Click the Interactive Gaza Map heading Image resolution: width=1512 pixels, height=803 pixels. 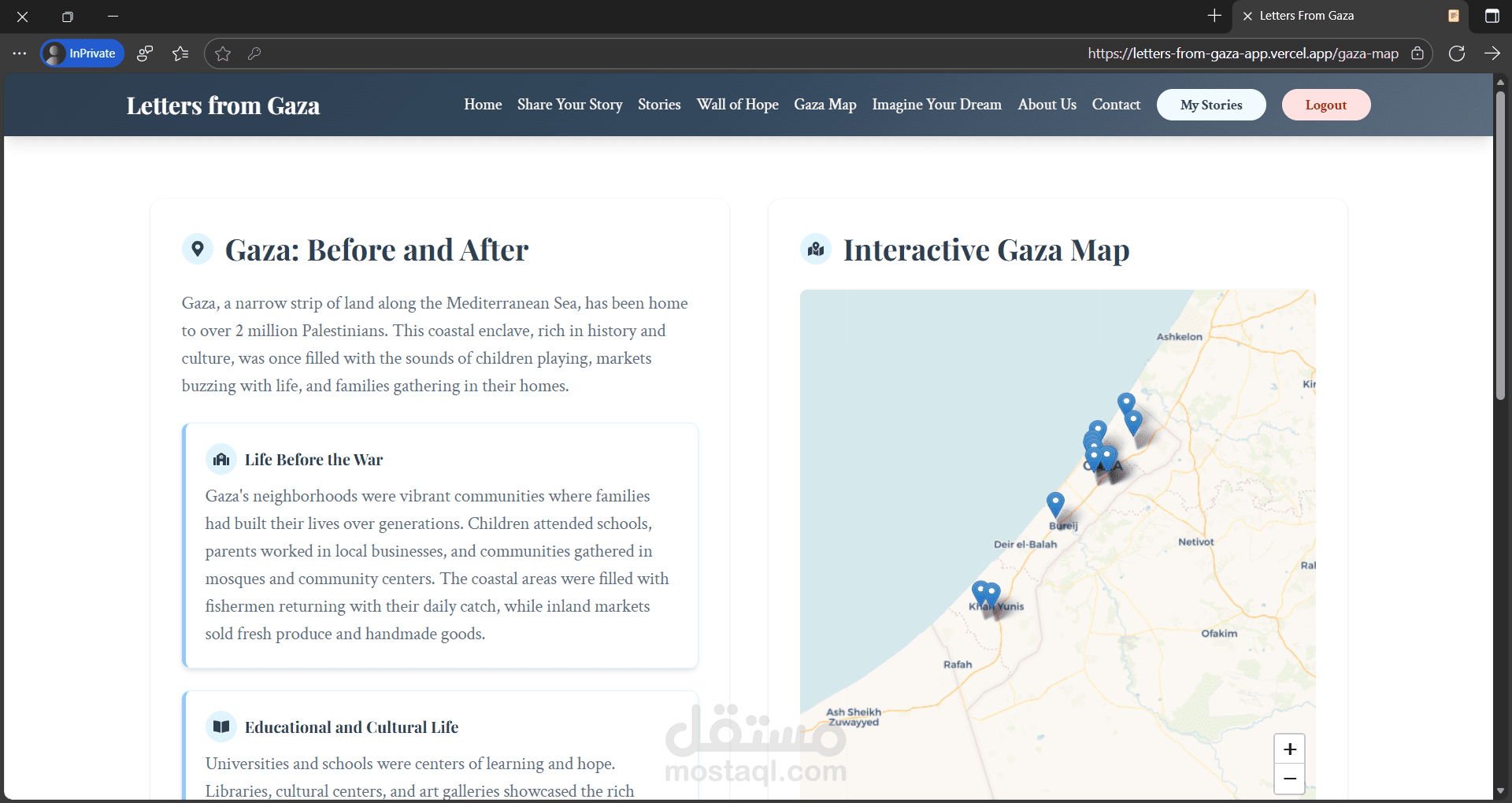[x=986, y=250]
